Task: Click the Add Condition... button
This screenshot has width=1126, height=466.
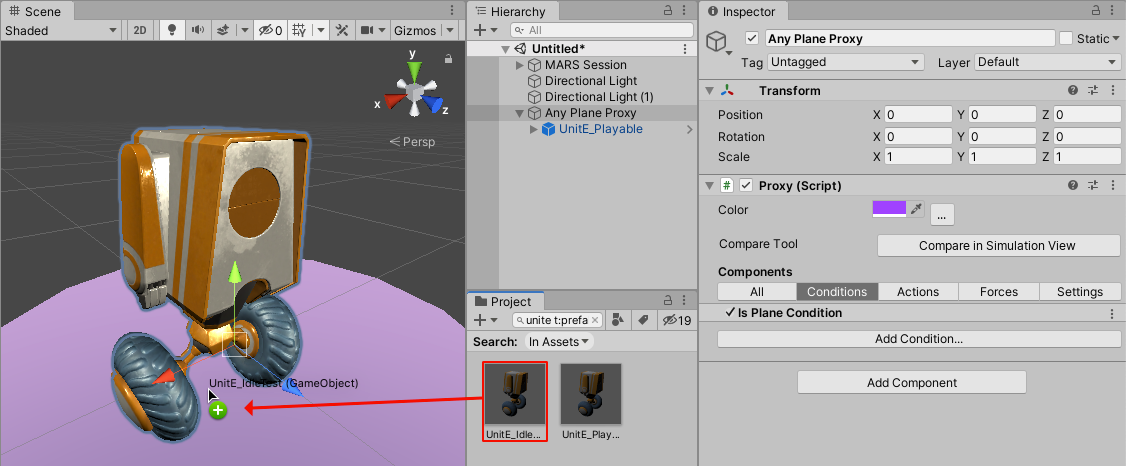Action: point(918,339)
